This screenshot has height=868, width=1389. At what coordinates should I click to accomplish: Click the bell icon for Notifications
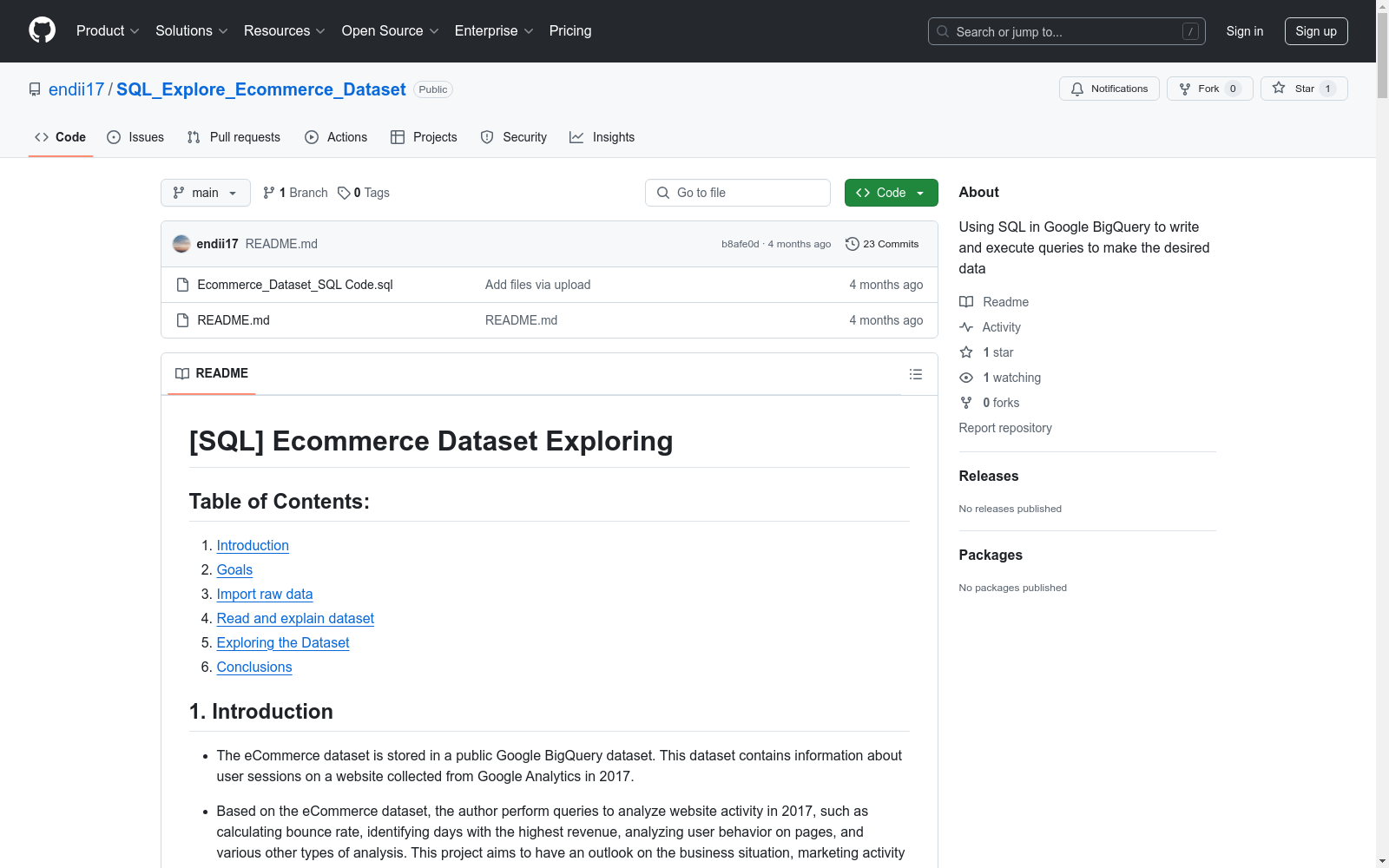tap(1077, 89)
